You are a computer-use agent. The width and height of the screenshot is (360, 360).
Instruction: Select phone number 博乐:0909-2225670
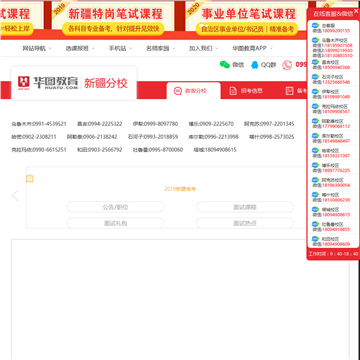pyautogui.click(x=211, y=124)
